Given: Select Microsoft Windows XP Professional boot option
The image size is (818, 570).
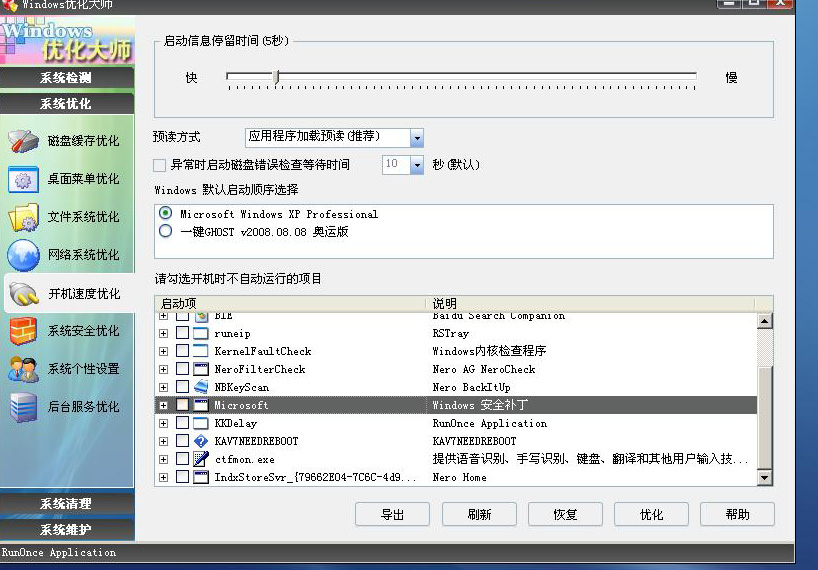Looking at the screenshot, I should point(165,213).
